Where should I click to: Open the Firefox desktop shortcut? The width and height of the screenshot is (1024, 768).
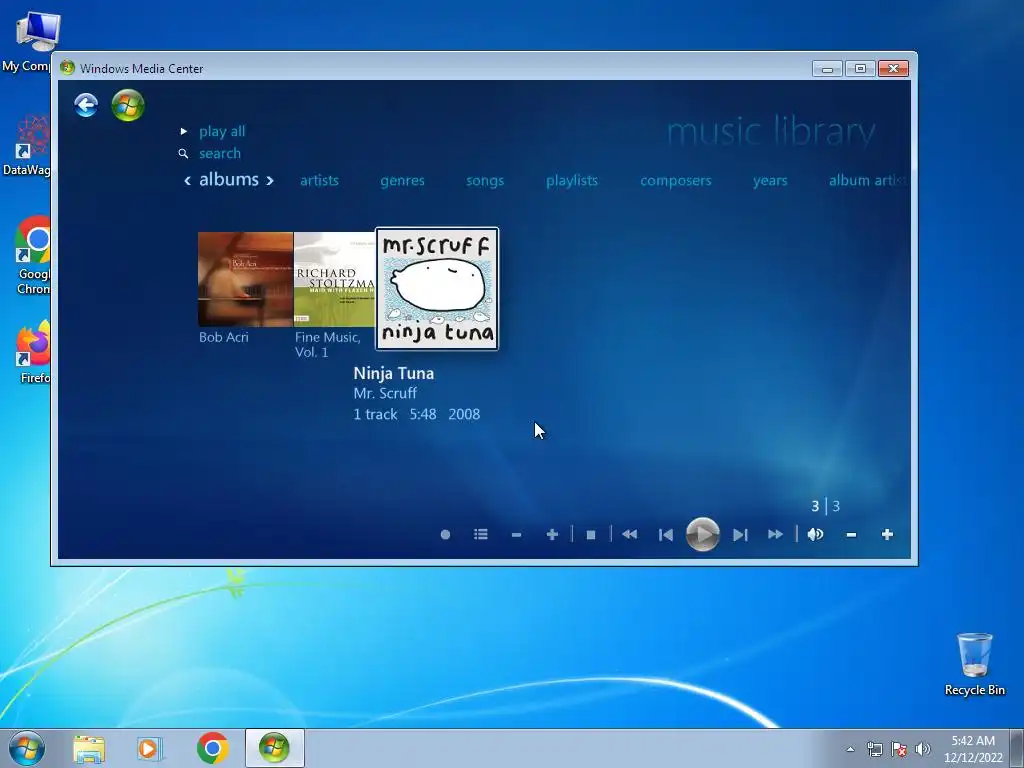point(33,352)
